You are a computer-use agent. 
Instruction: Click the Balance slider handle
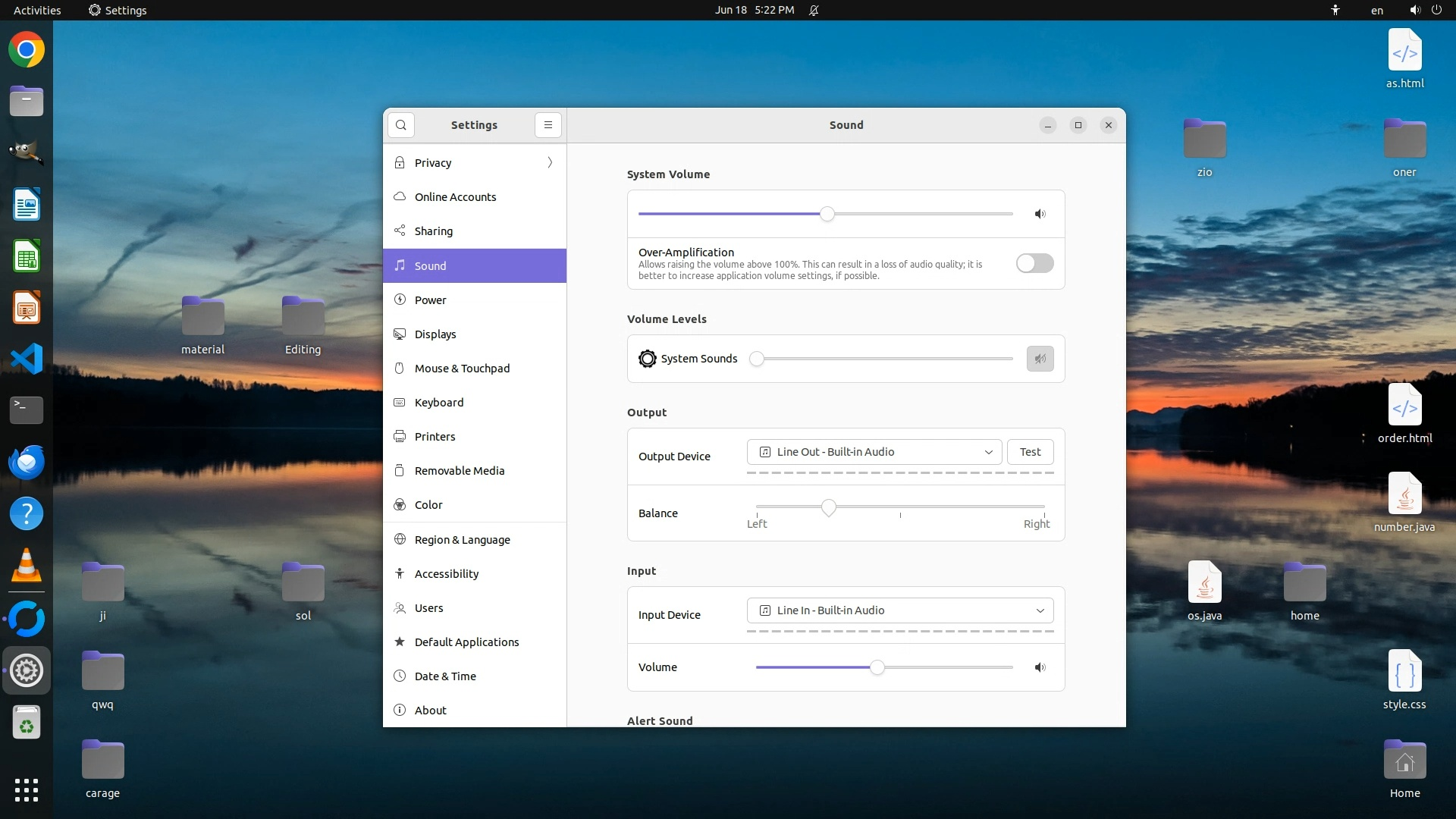pos(829,507)
